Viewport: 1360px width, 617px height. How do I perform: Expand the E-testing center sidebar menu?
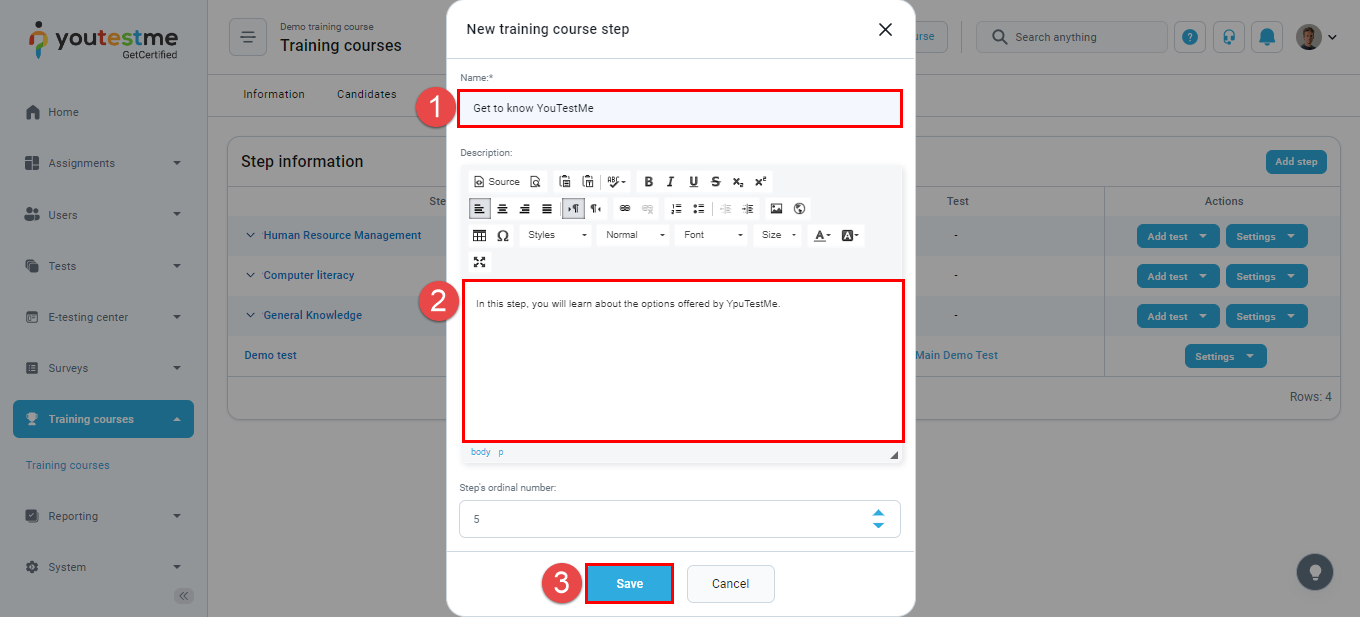[x=103, y=317]
